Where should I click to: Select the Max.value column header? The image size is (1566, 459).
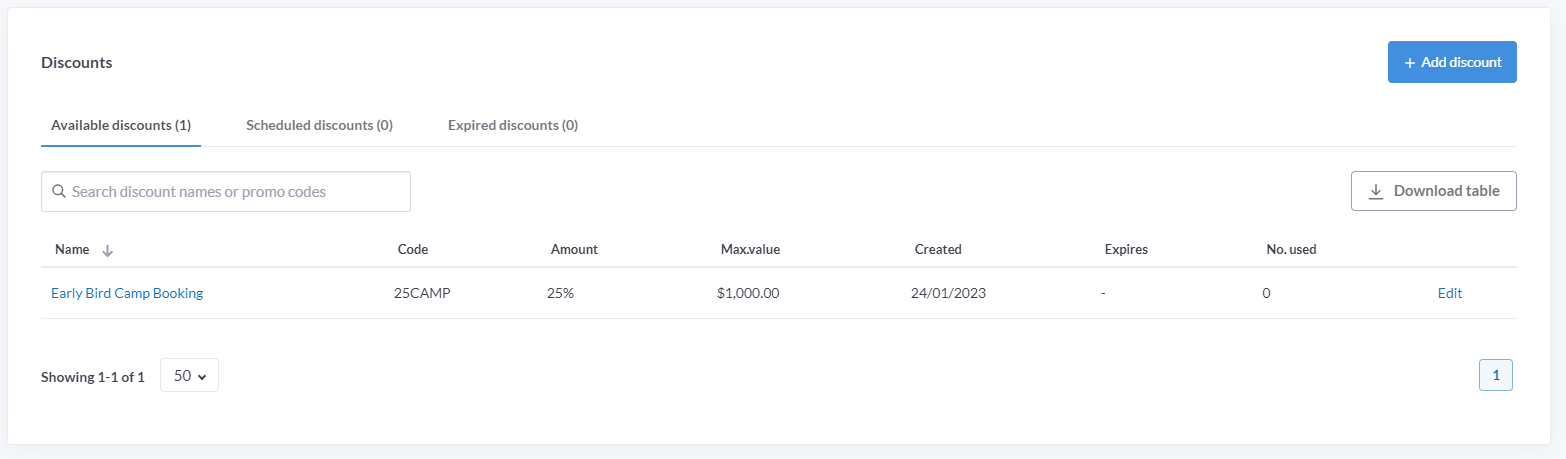(750, 249)
